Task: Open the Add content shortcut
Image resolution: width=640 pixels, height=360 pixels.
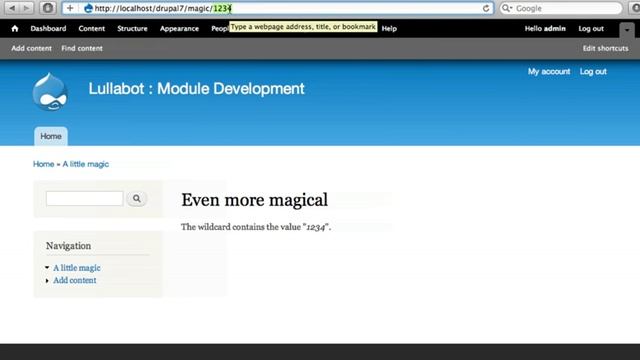Action: tap(31, 48)
